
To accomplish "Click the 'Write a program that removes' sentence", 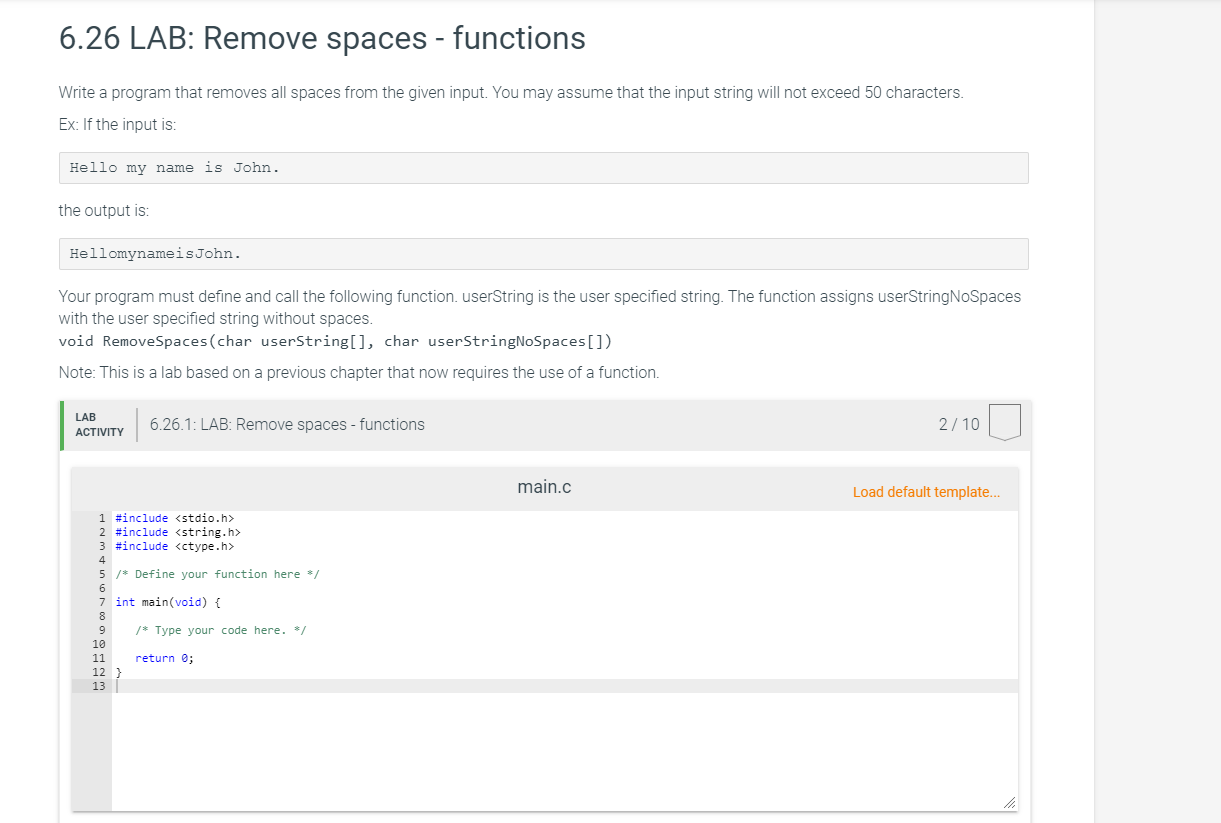I will coord(511,92).
